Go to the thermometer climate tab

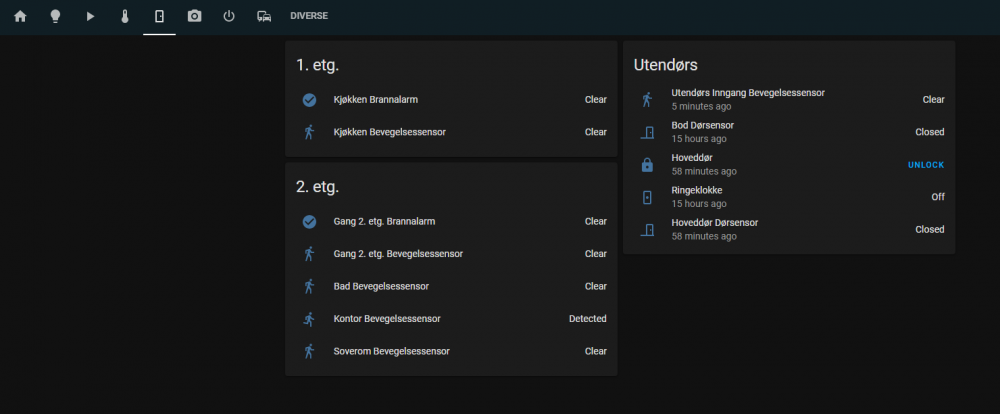(x=125, y=16)
